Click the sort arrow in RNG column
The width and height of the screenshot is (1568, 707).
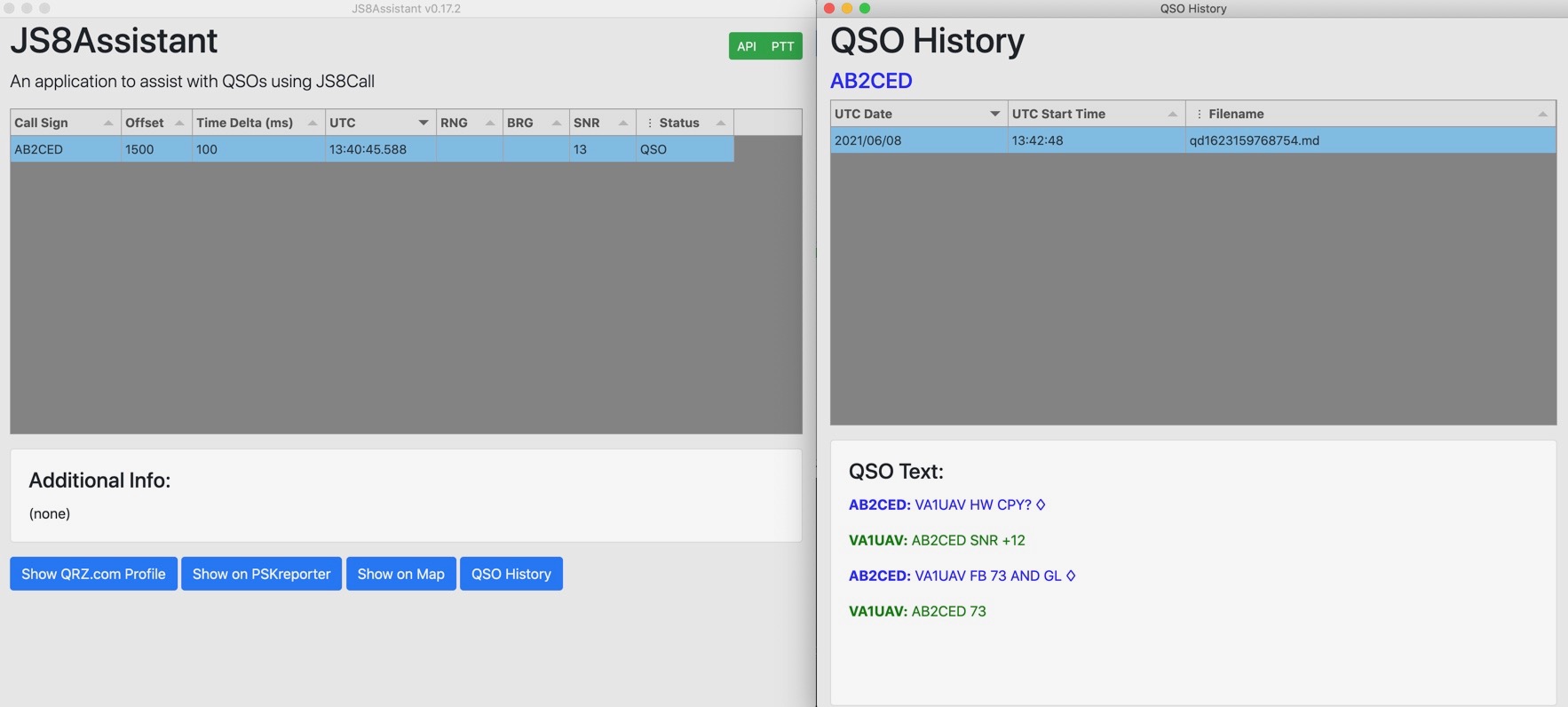[490, 123]
